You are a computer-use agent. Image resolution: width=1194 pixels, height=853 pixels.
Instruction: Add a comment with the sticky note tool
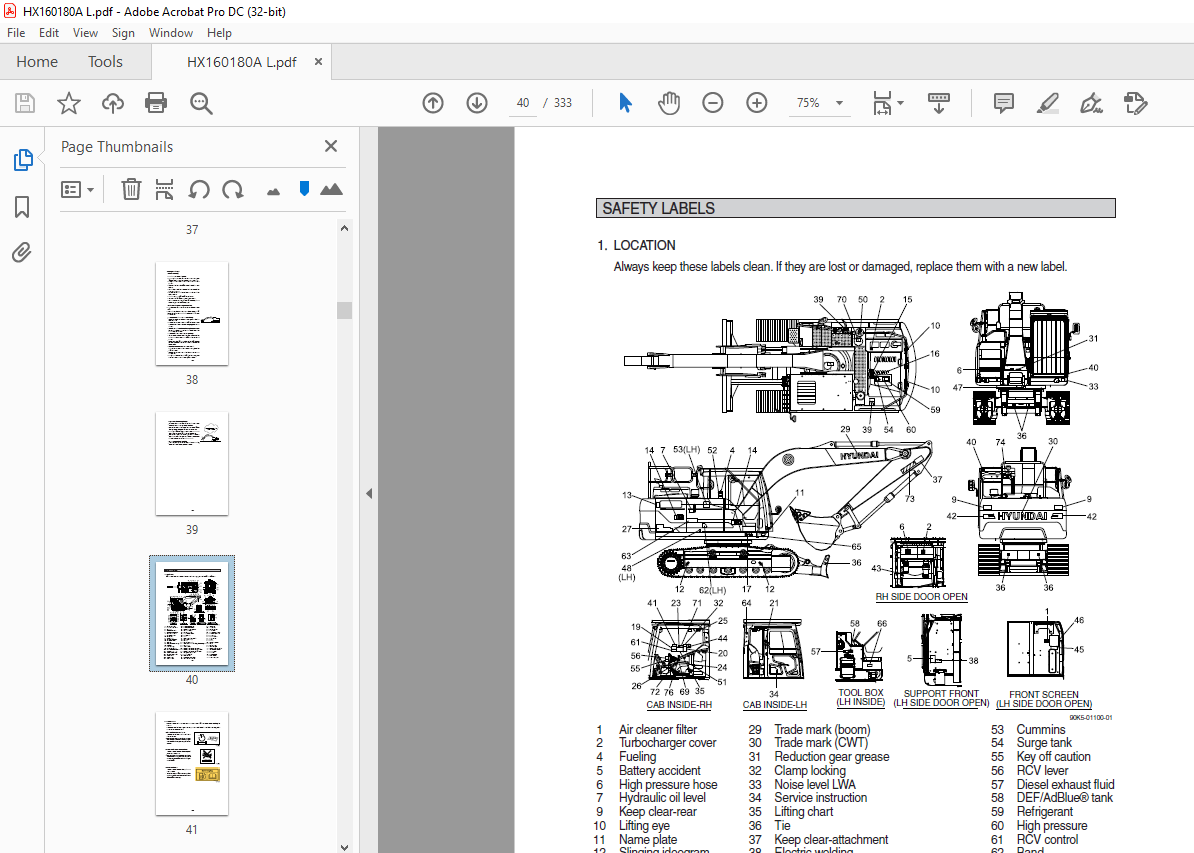tap(1004, 103)
